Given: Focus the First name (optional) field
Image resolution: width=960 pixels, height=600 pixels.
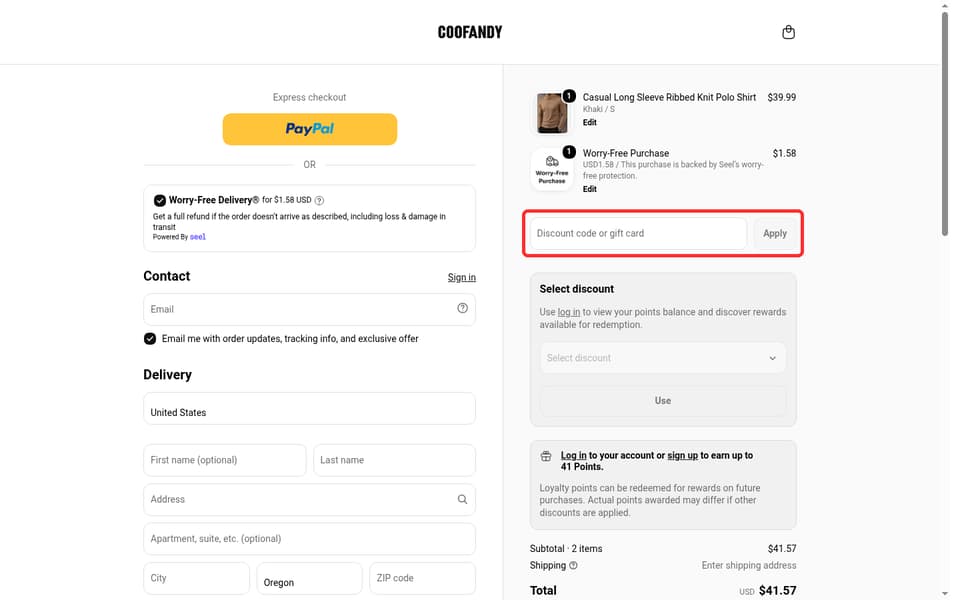Looking at the screenshot, I should pos(225,460).
